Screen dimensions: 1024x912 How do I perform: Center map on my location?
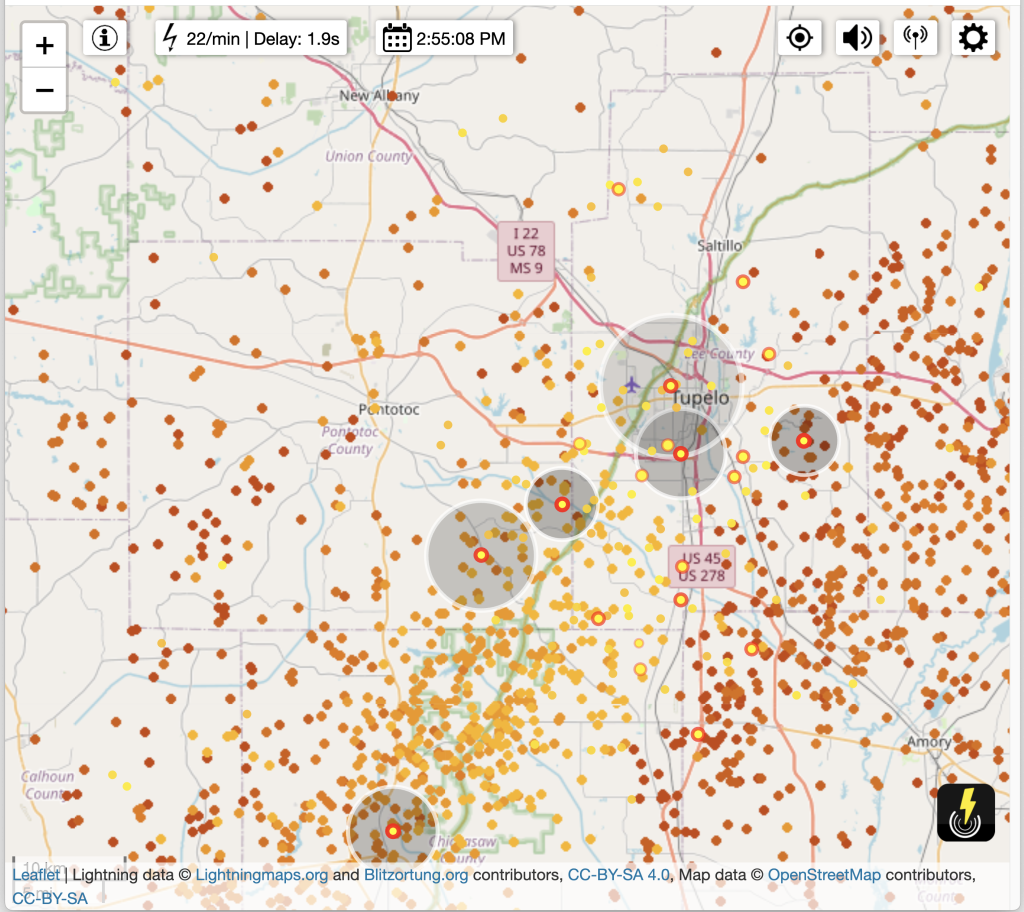[800, 38]
